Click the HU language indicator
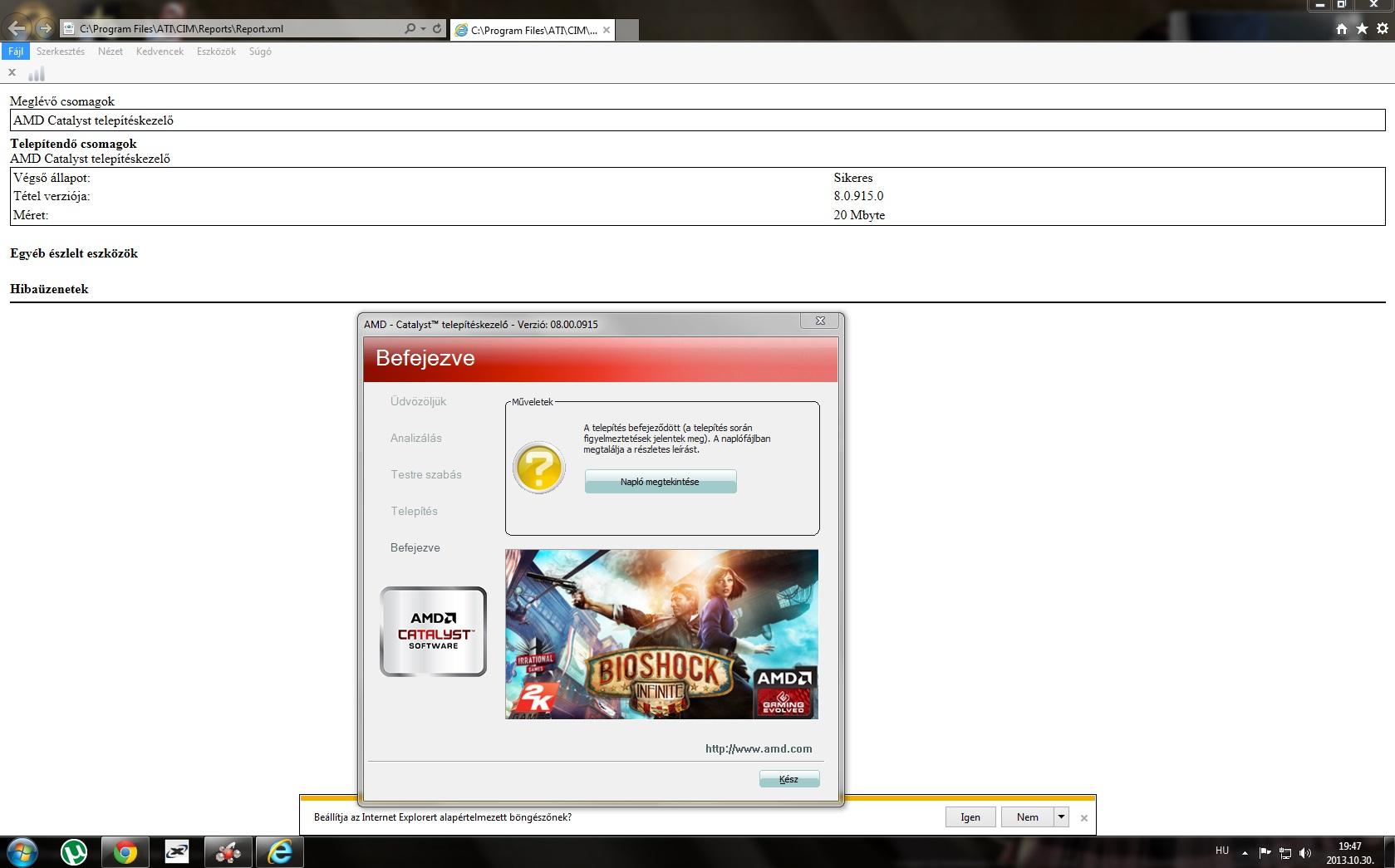1395x868 pixels. click(x=1221, y=851)
